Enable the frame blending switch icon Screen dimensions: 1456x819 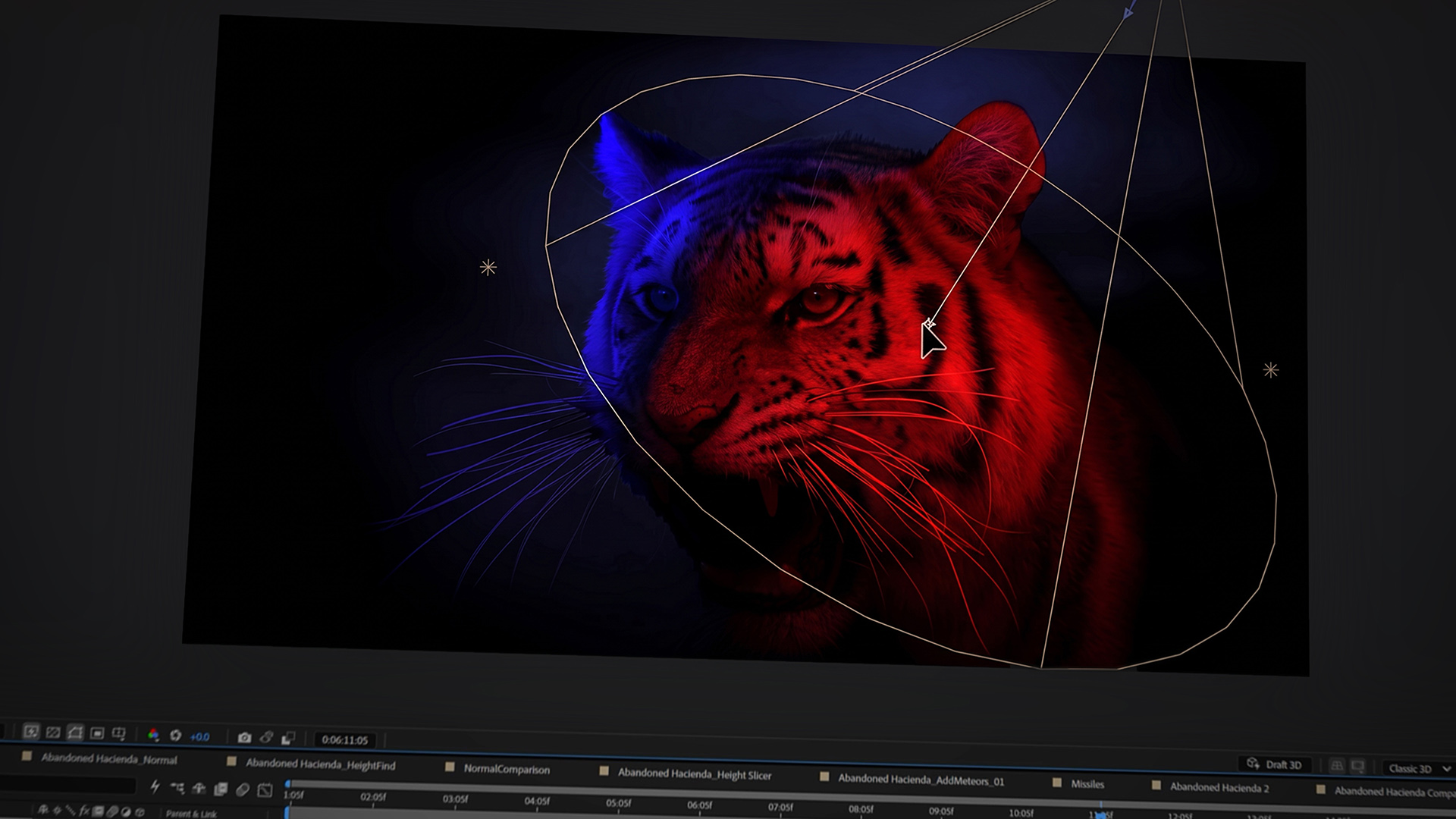pyautogui.click(x=221, y=789)
